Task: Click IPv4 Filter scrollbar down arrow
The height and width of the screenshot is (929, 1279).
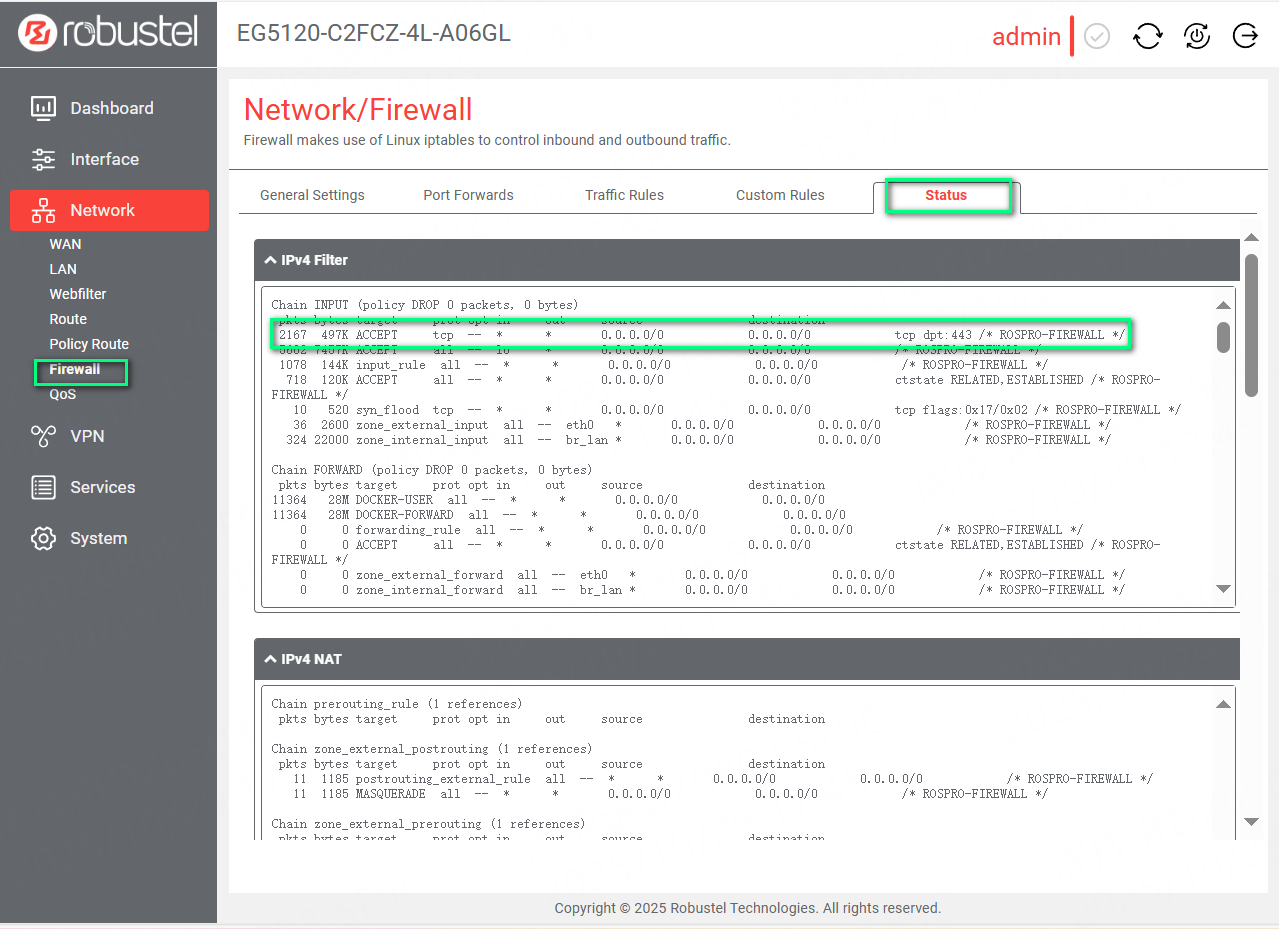Action: click(1223, 589)
